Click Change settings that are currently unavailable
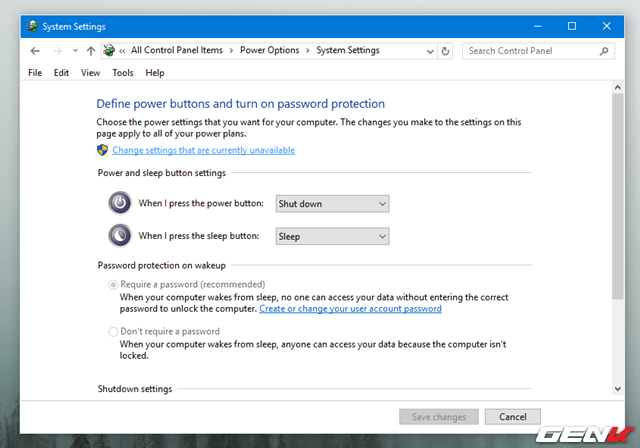 (203, 150)
